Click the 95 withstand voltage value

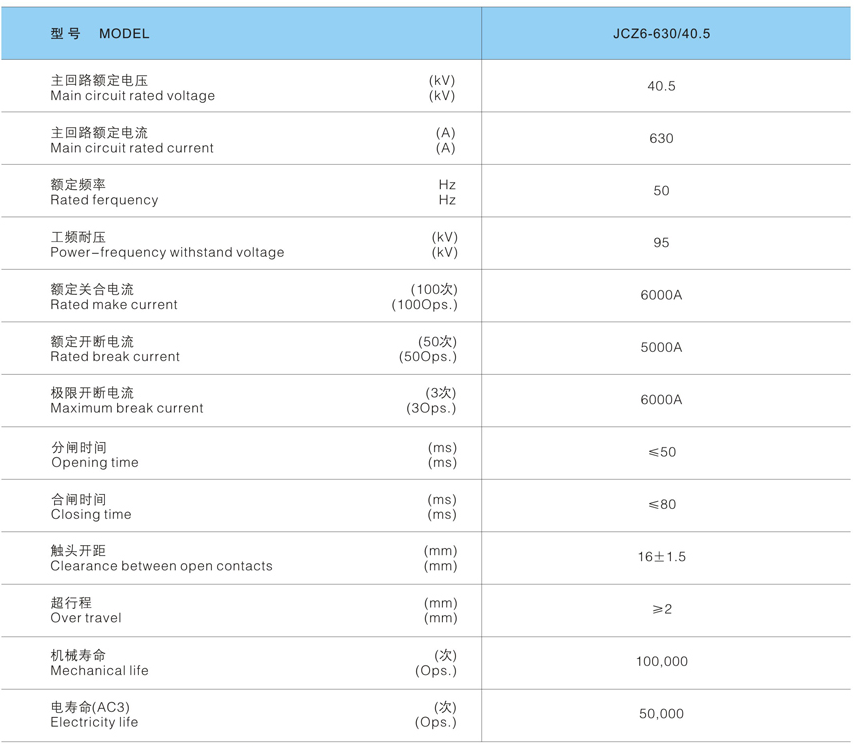click(661, 243)
